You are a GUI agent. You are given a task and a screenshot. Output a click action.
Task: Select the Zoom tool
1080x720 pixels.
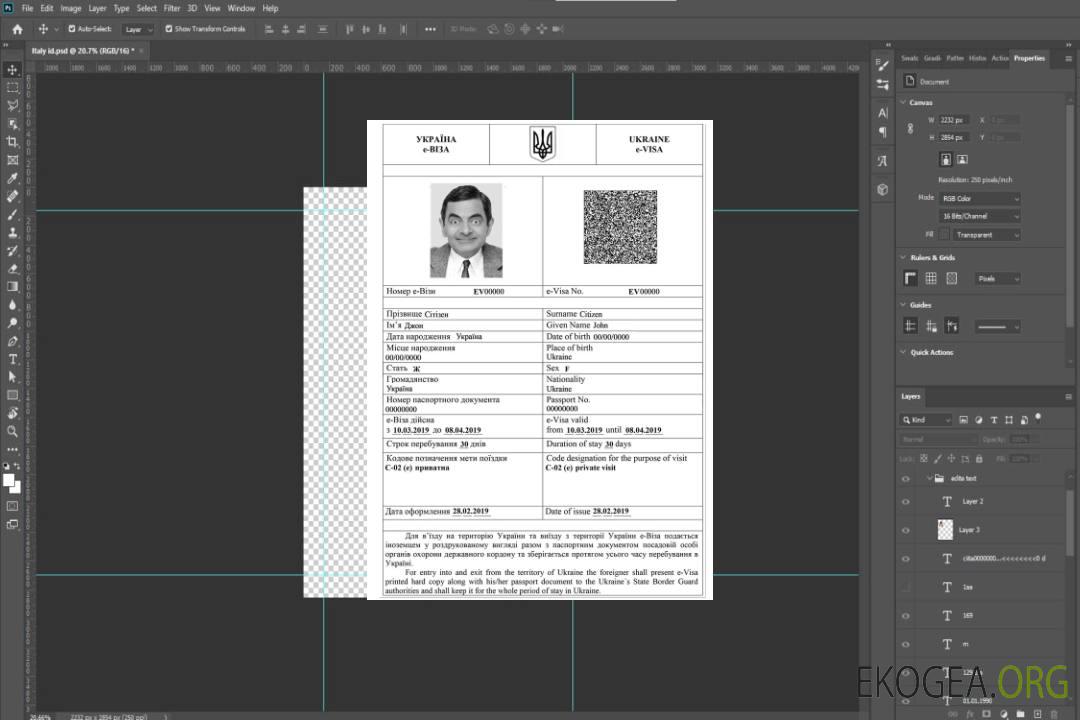12,431
